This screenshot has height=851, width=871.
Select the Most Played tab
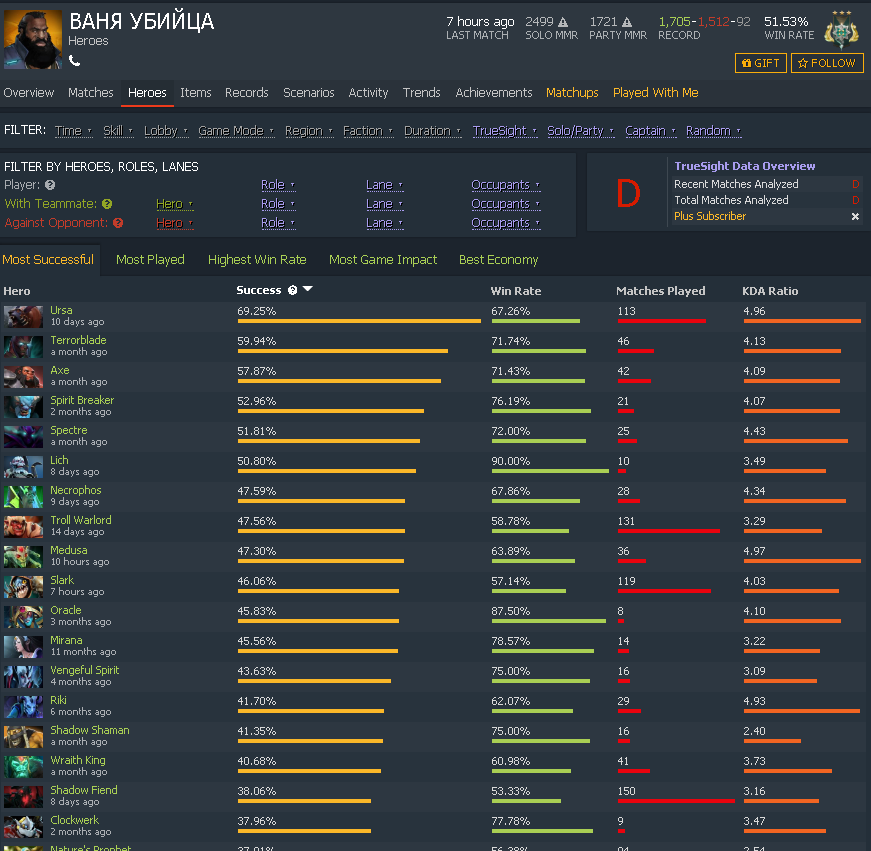[x=150, y=259]
